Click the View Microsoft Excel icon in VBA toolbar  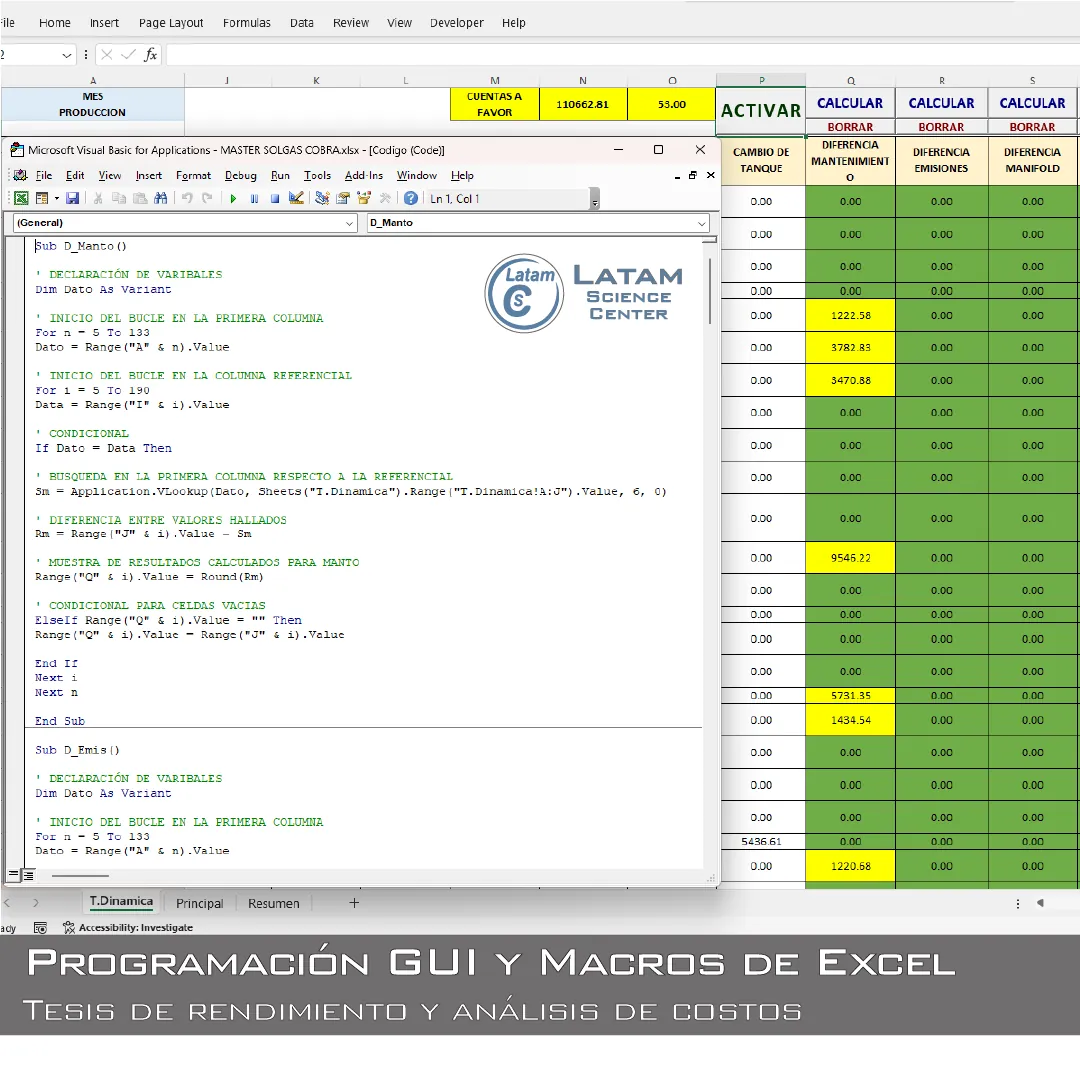pyautogui.click(x=21, y=199)
